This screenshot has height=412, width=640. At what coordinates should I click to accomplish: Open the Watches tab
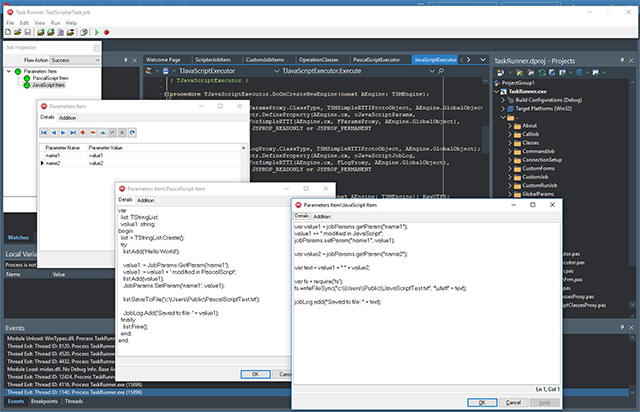pos(18,238)
